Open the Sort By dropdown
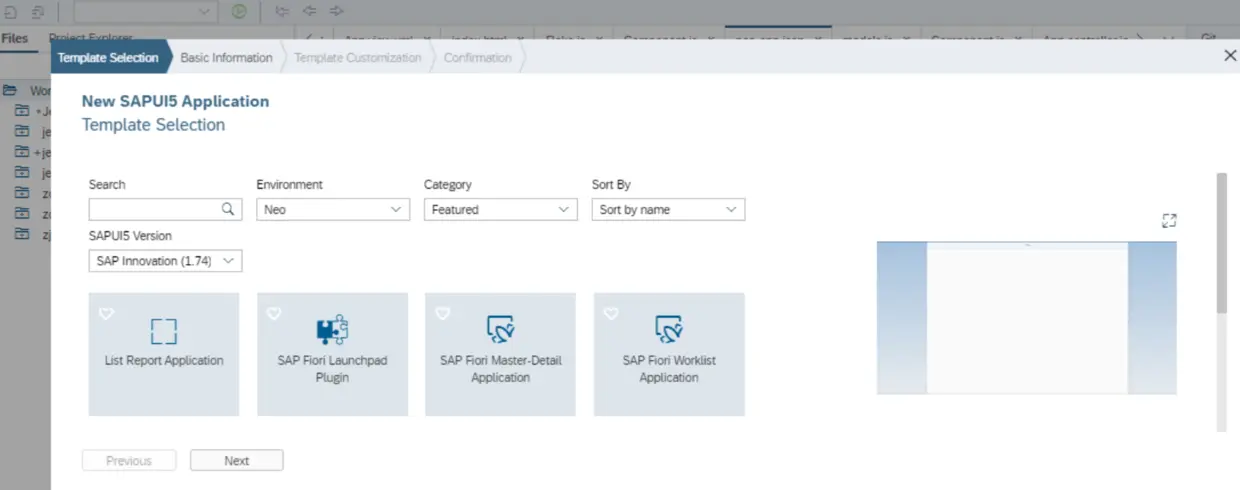This screenshot has width=1240, height=490. point(669,209)
